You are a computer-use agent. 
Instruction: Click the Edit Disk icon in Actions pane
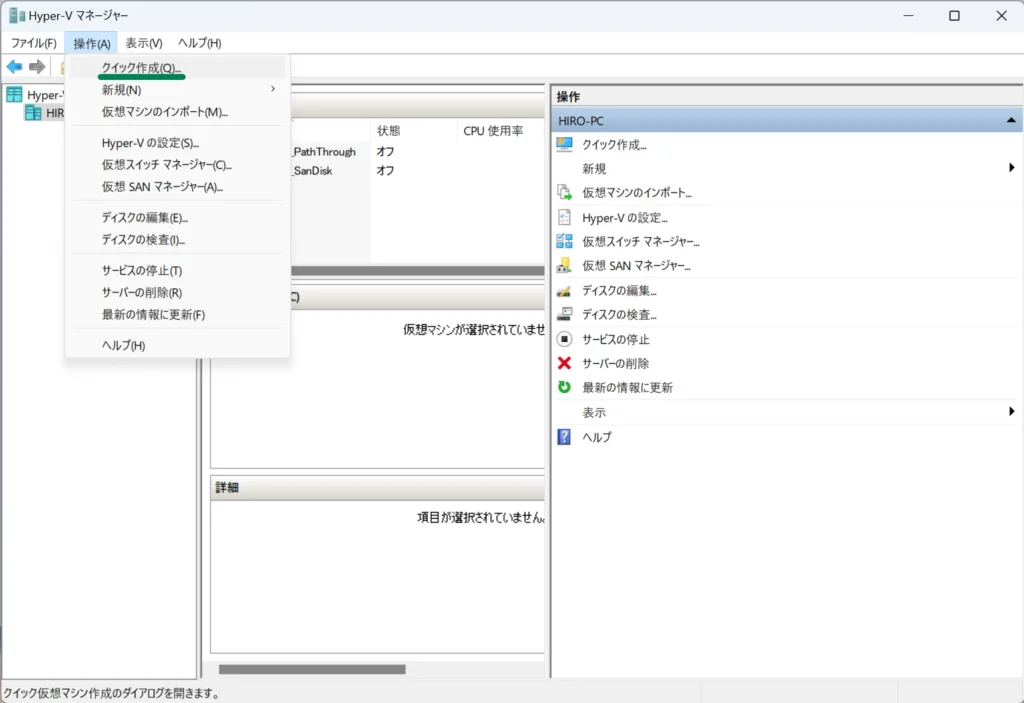coord(564,290)
